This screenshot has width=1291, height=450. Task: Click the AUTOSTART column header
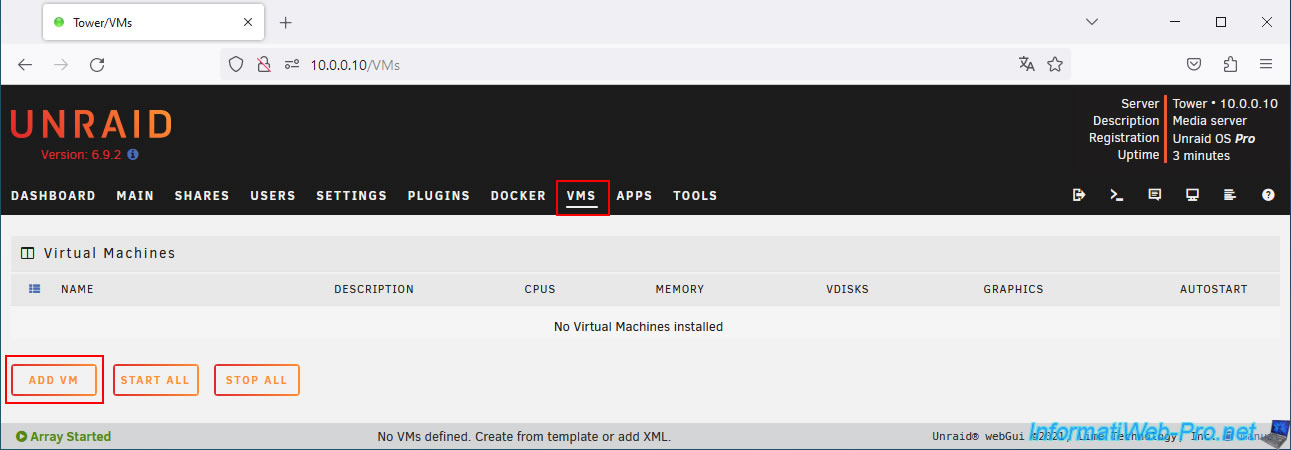[x=1214, y=289]
